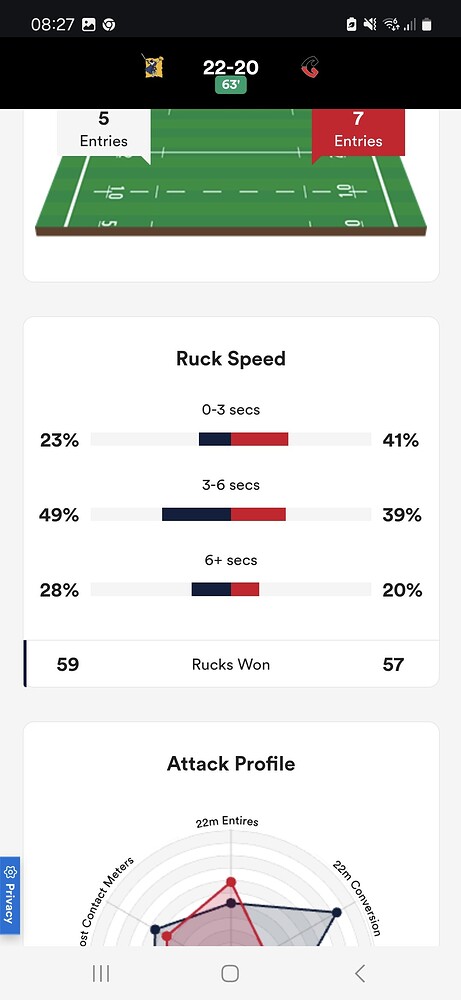Select the 7 Entries red label

pyautogui.click(x=358, y=130)
